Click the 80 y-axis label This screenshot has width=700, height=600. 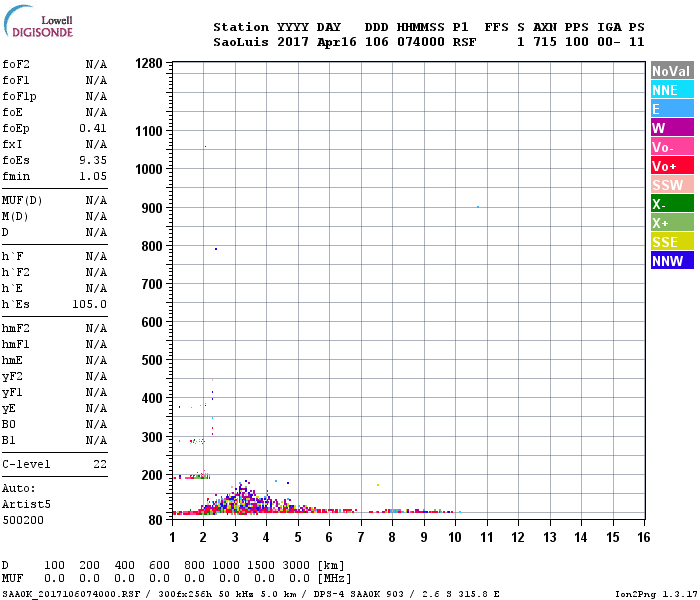pyautogui.click(x=155, y=520)
